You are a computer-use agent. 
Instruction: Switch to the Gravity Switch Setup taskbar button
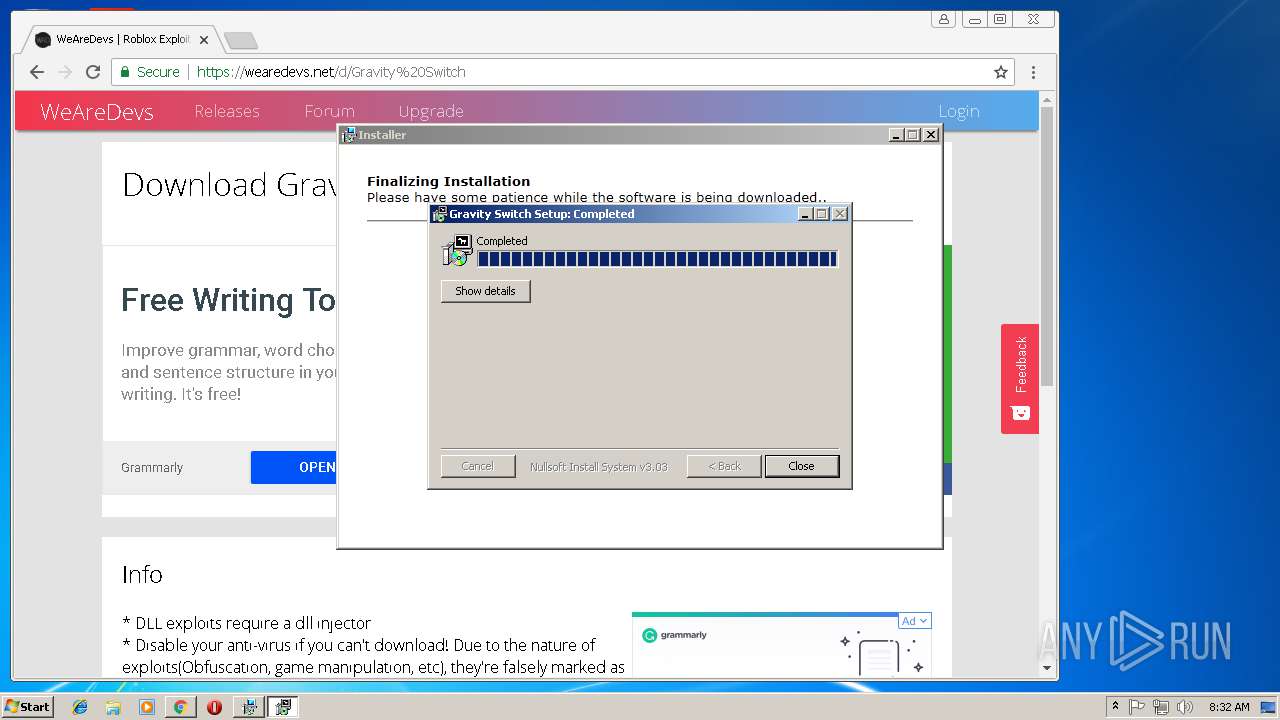(283, 707)
